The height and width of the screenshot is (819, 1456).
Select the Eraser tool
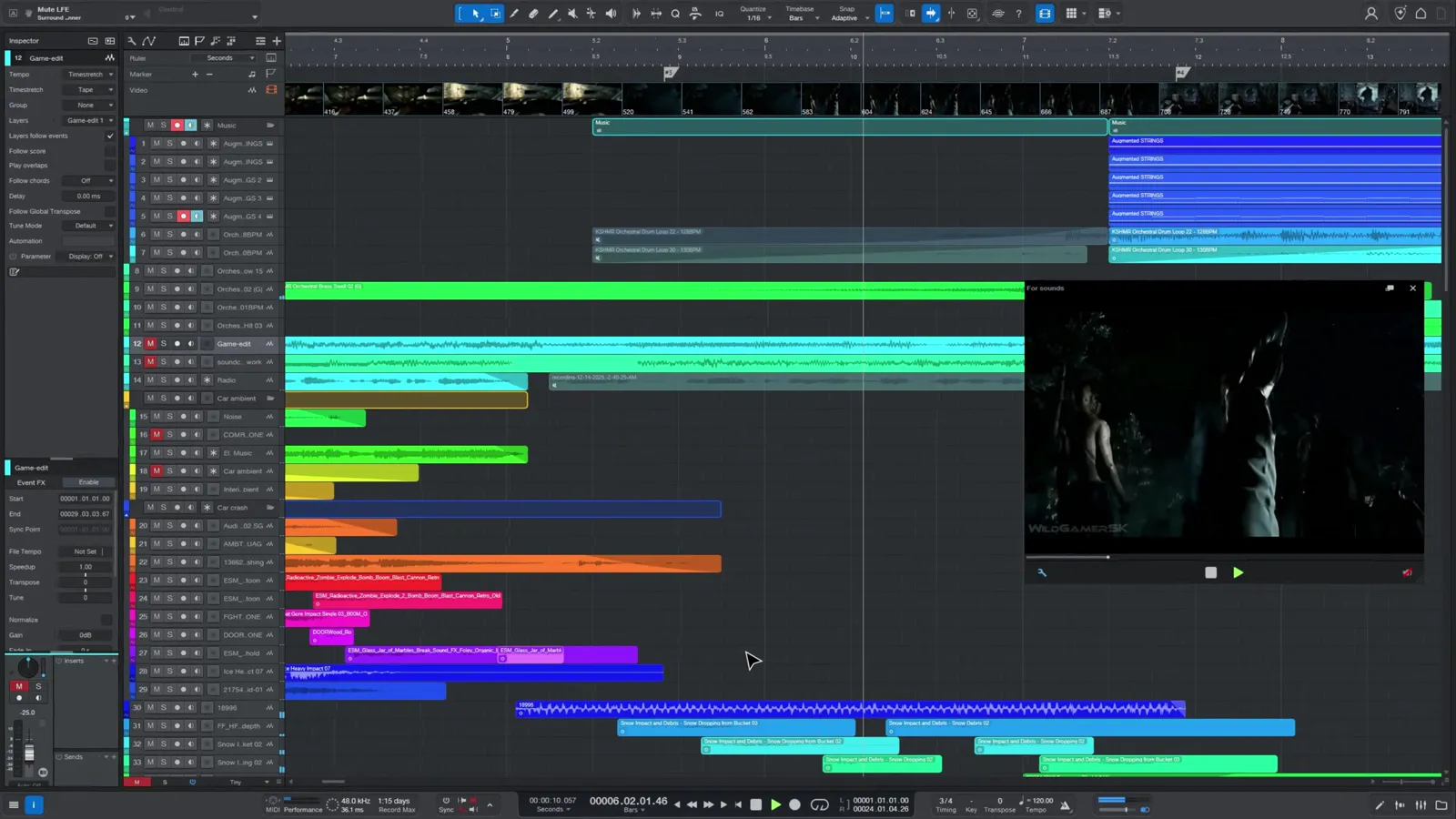tap(533, 14)
